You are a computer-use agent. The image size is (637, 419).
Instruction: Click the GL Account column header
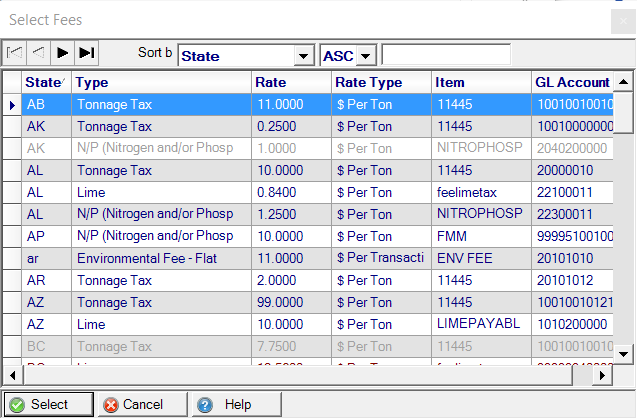(572, 82)
